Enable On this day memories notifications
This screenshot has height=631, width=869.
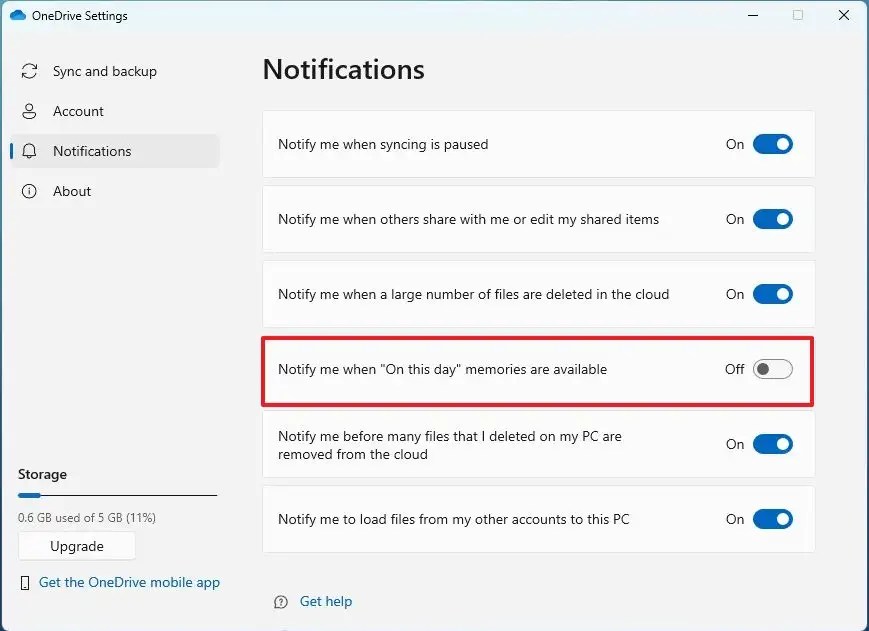tap(772, 369)
